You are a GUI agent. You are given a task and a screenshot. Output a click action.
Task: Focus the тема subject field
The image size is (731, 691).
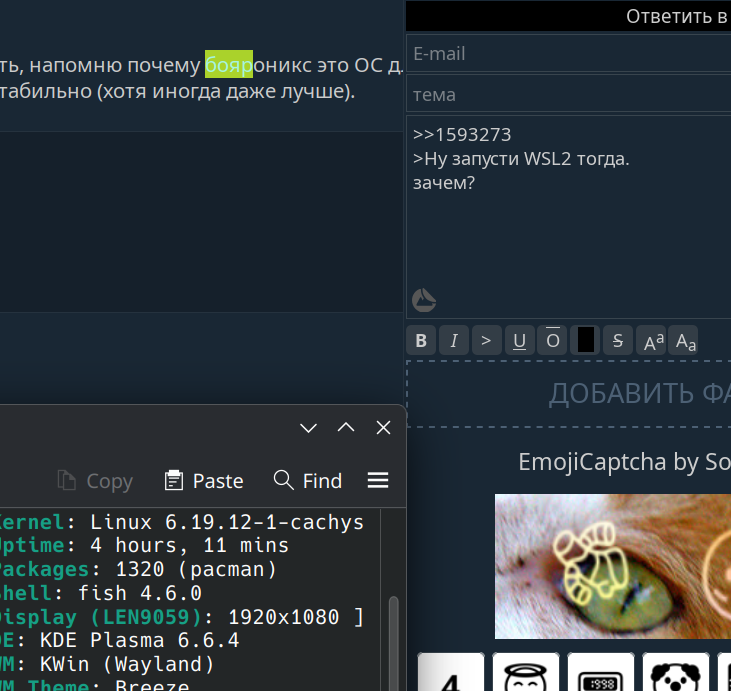569,95
